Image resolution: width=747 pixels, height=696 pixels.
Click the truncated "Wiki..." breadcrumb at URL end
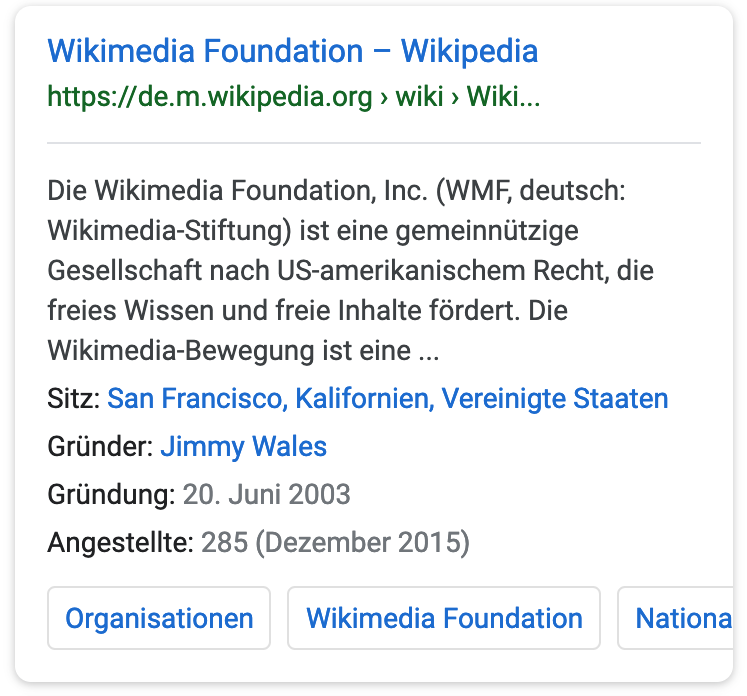pos(504,98)
